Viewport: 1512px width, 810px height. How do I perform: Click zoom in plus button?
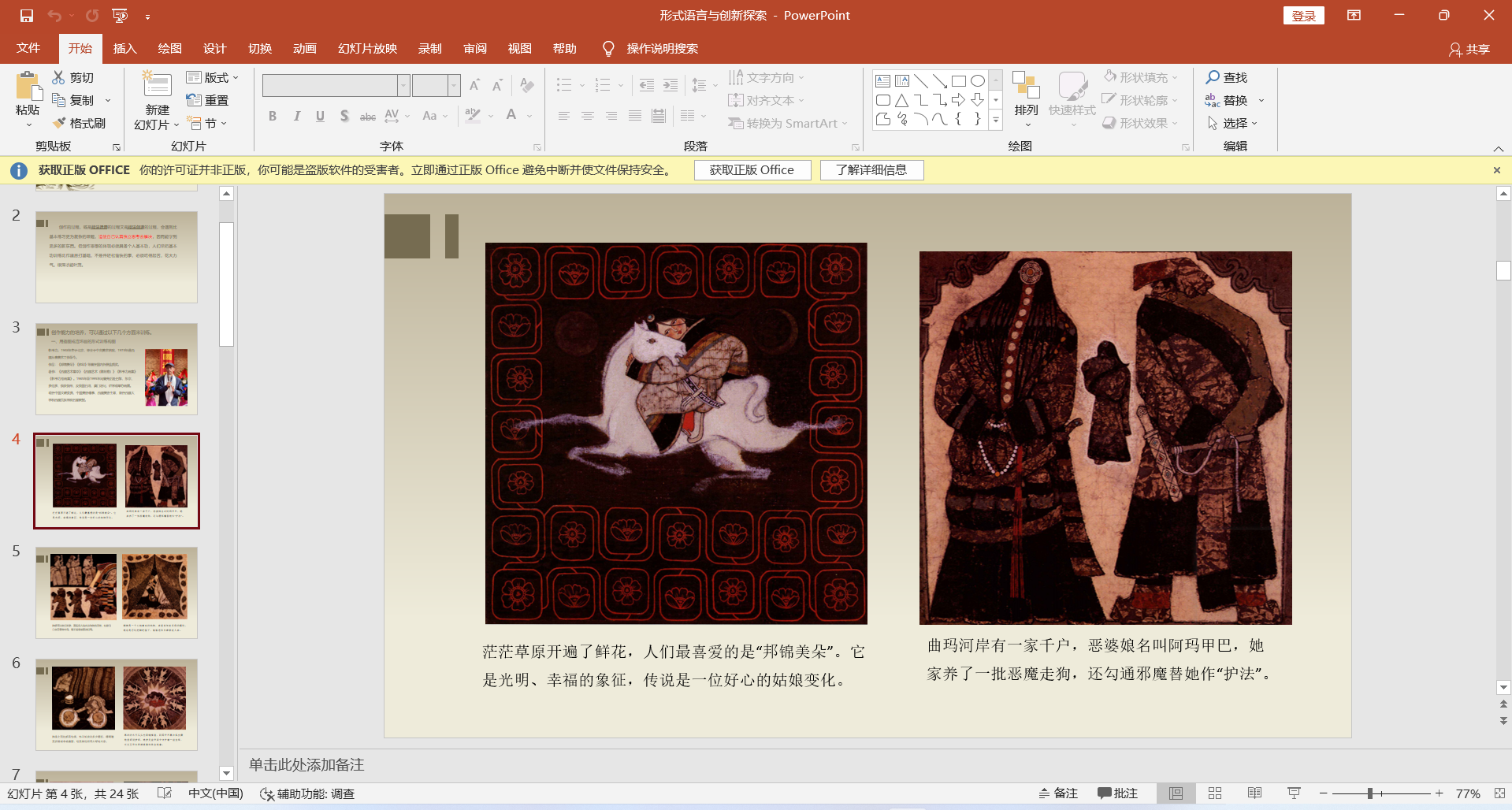coord(1440,793)
